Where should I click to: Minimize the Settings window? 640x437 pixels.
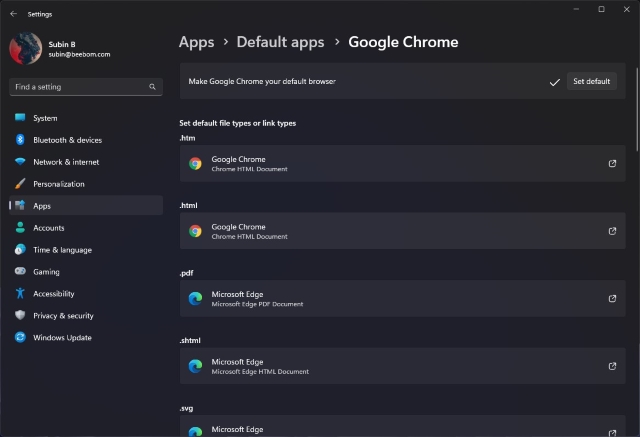coord(576,9)
